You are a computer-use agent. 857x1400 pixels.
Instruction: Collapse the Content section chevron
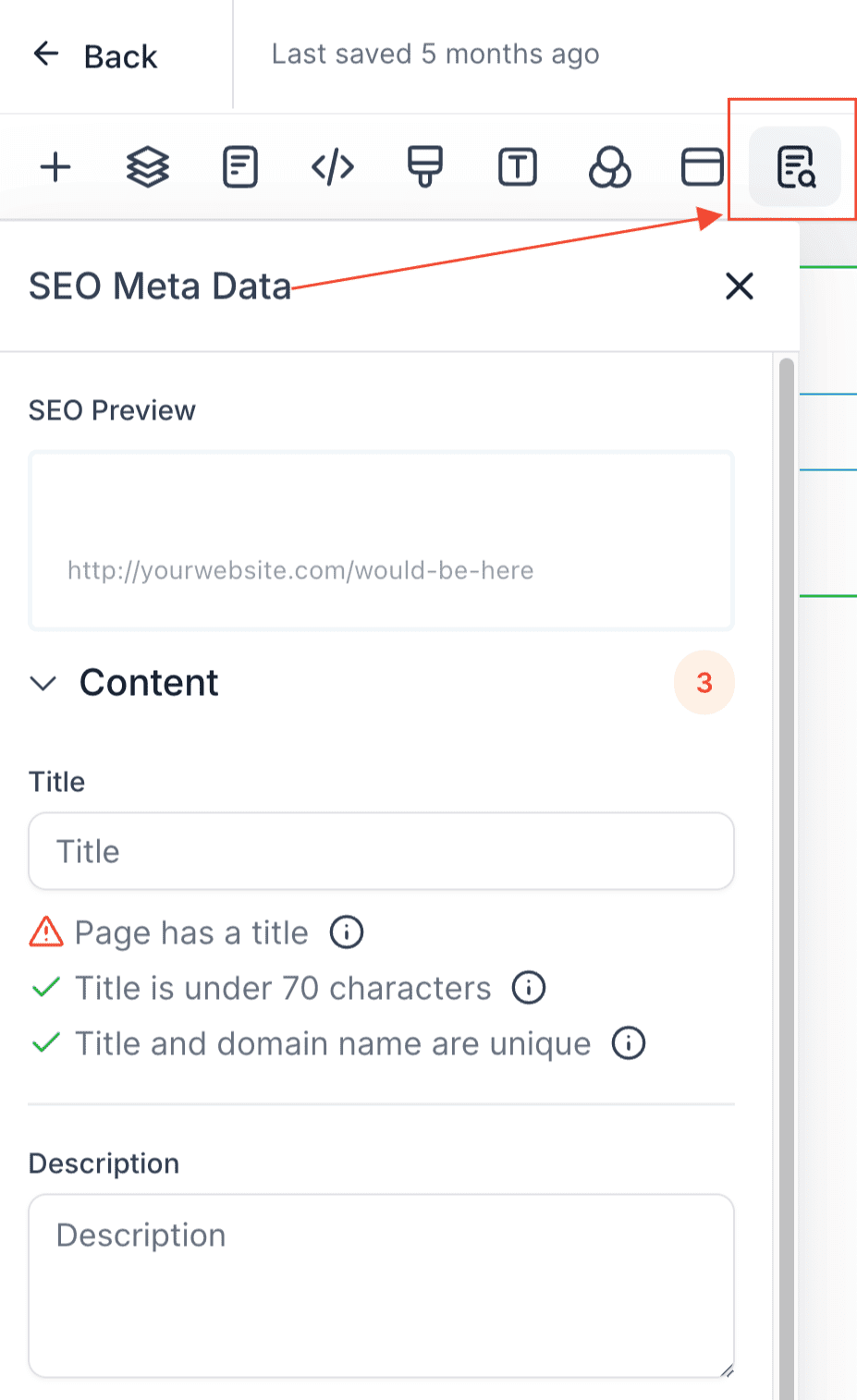tap(43, 683)
